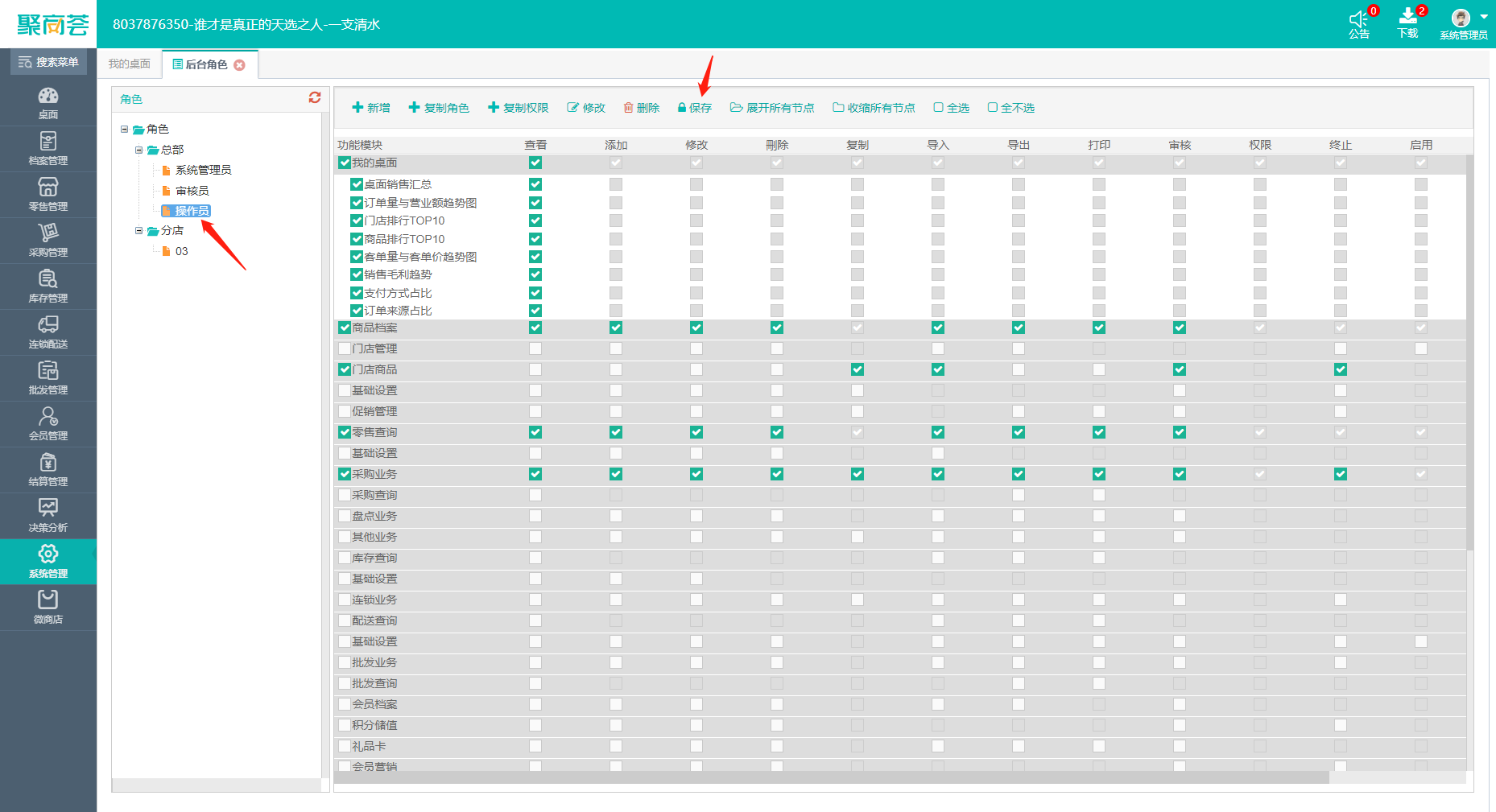Open 连锁配送 in the sidebar
Viewport: 1496px width, 812px height.
point(48,332)
